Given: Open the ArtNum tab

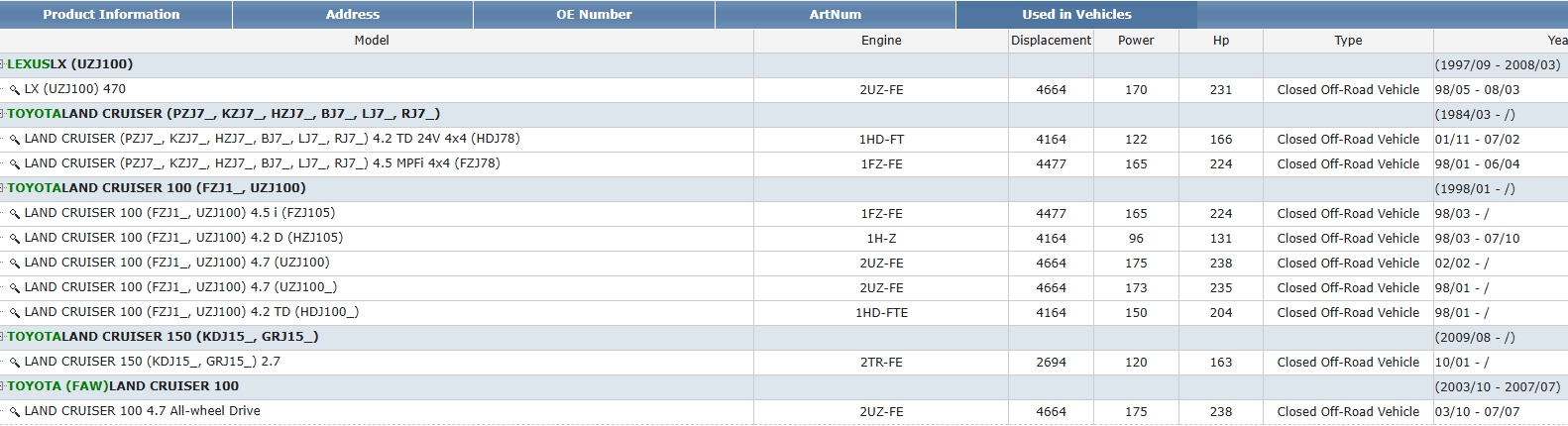Looking at the screenshot, I should [x=835, y=15].
